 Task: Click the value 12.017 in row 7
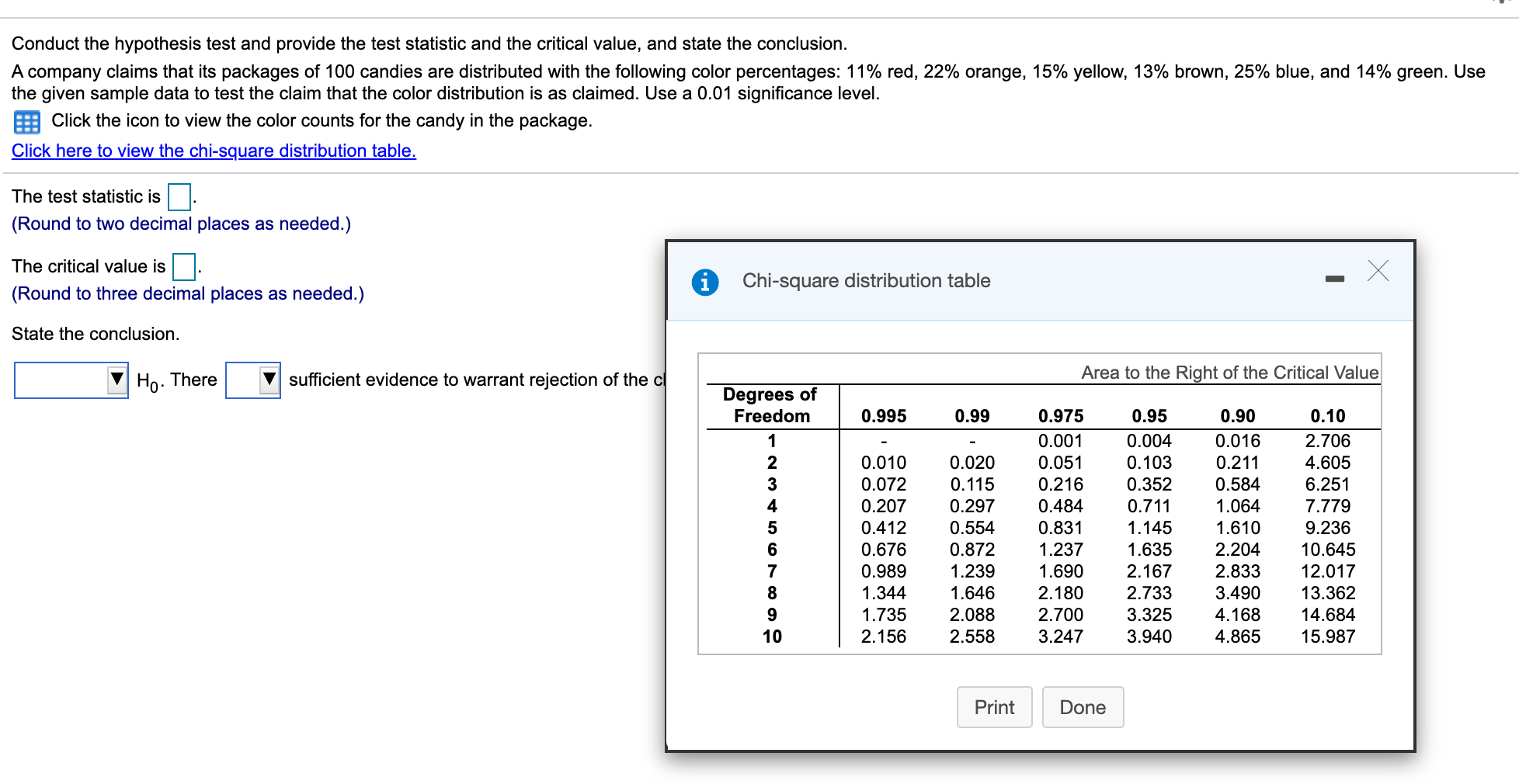(1328, 571)
